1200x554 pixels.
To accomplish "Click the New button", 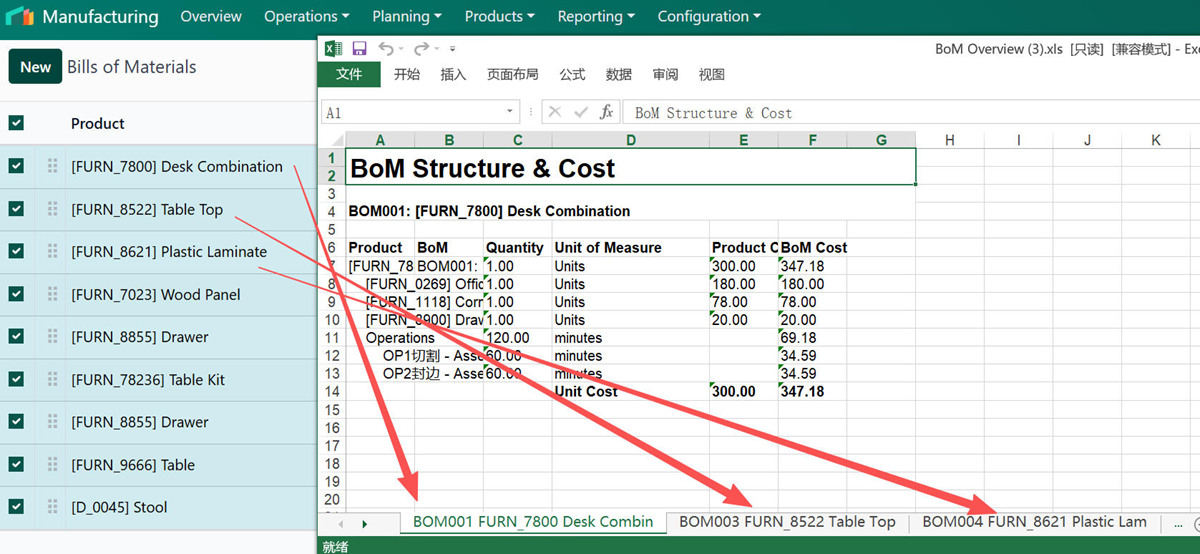I will [x=35, y=67].
